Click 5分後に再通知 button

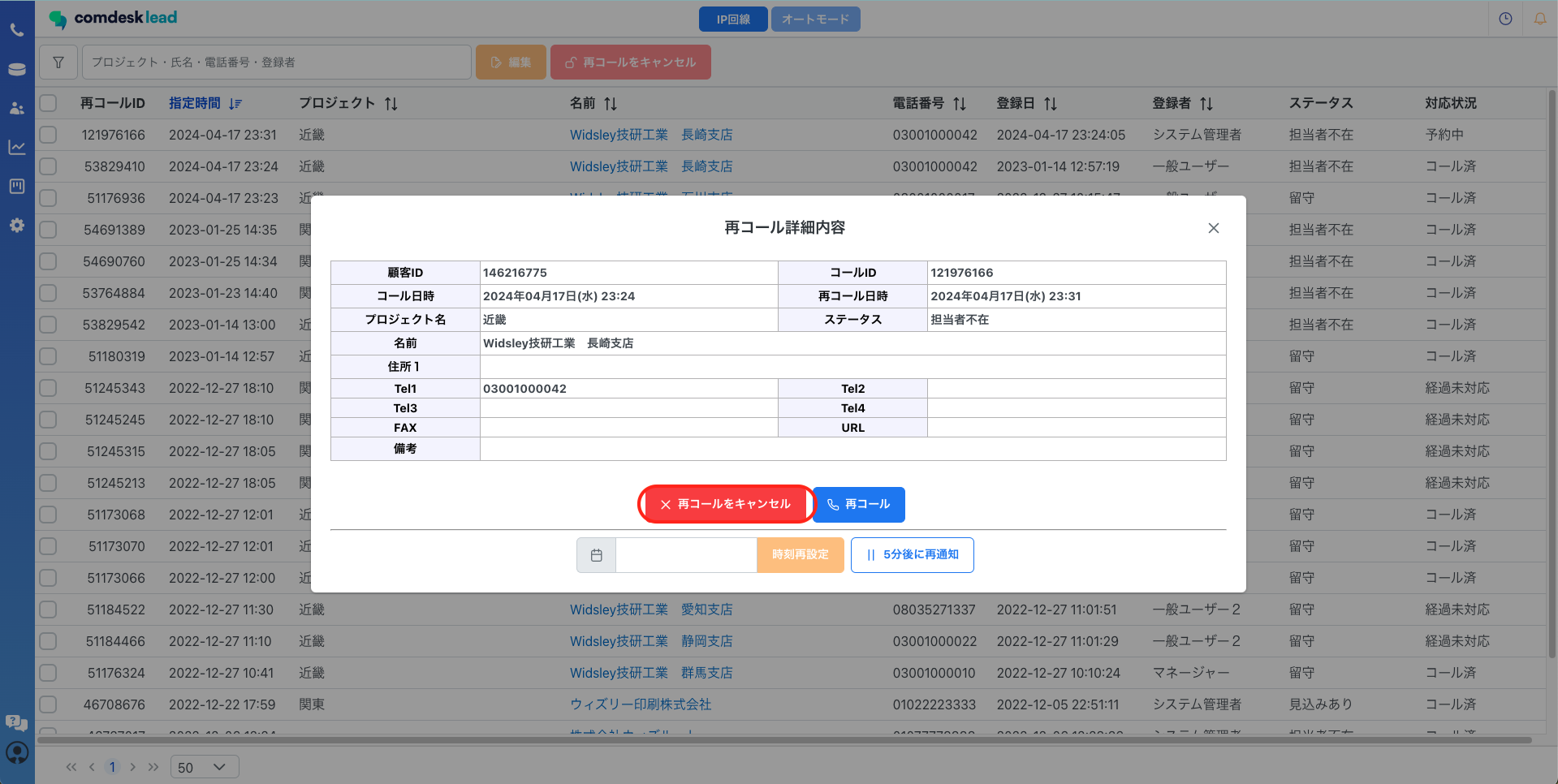click(x=912, y=555)
